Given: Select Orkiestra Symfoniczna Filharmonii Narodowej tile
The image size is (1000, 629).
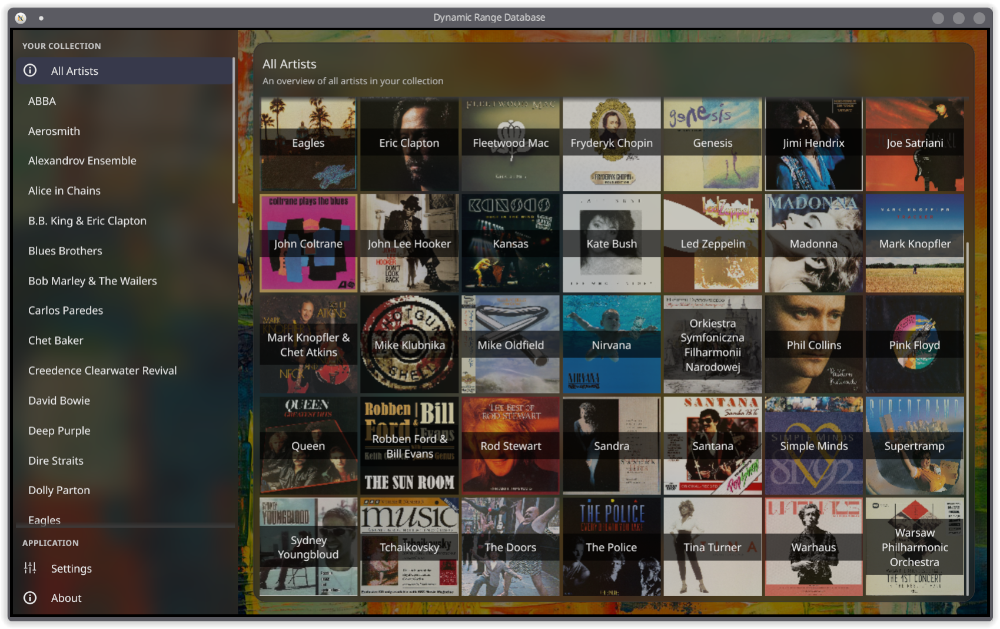Looking at the screenshot, I should click(x=712, y=344).
